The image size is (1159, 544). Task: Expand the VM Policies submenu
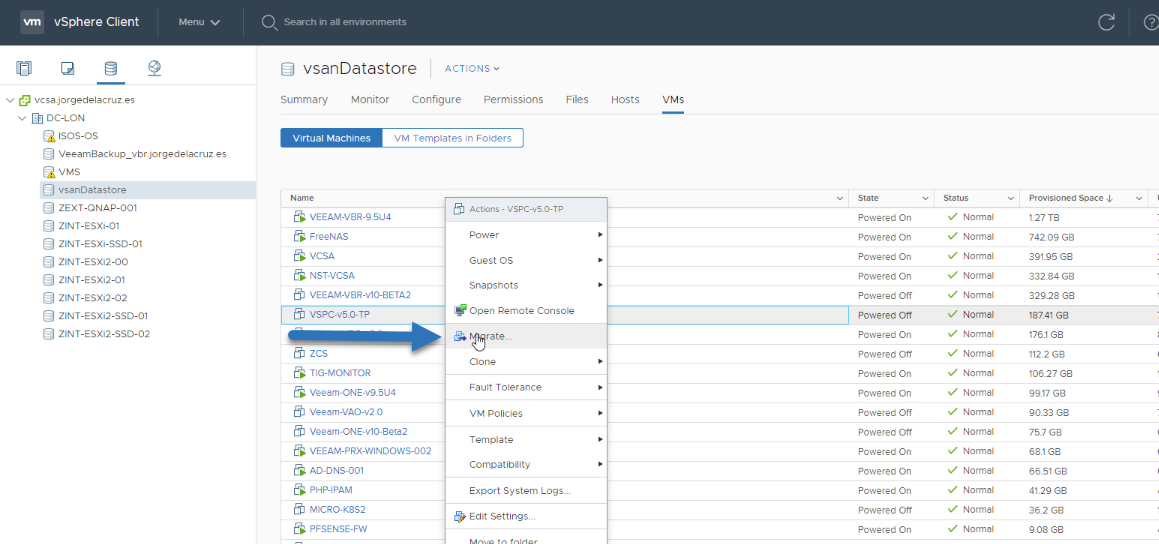[526, 413]
